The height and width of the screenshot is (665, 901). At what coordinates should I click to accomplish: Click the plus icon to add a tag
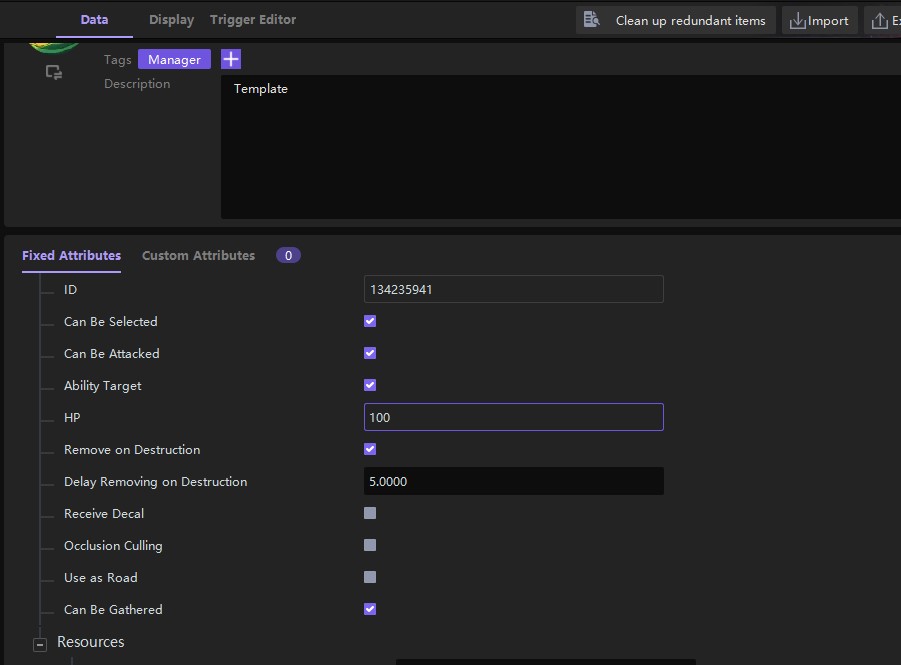[230, 59]
